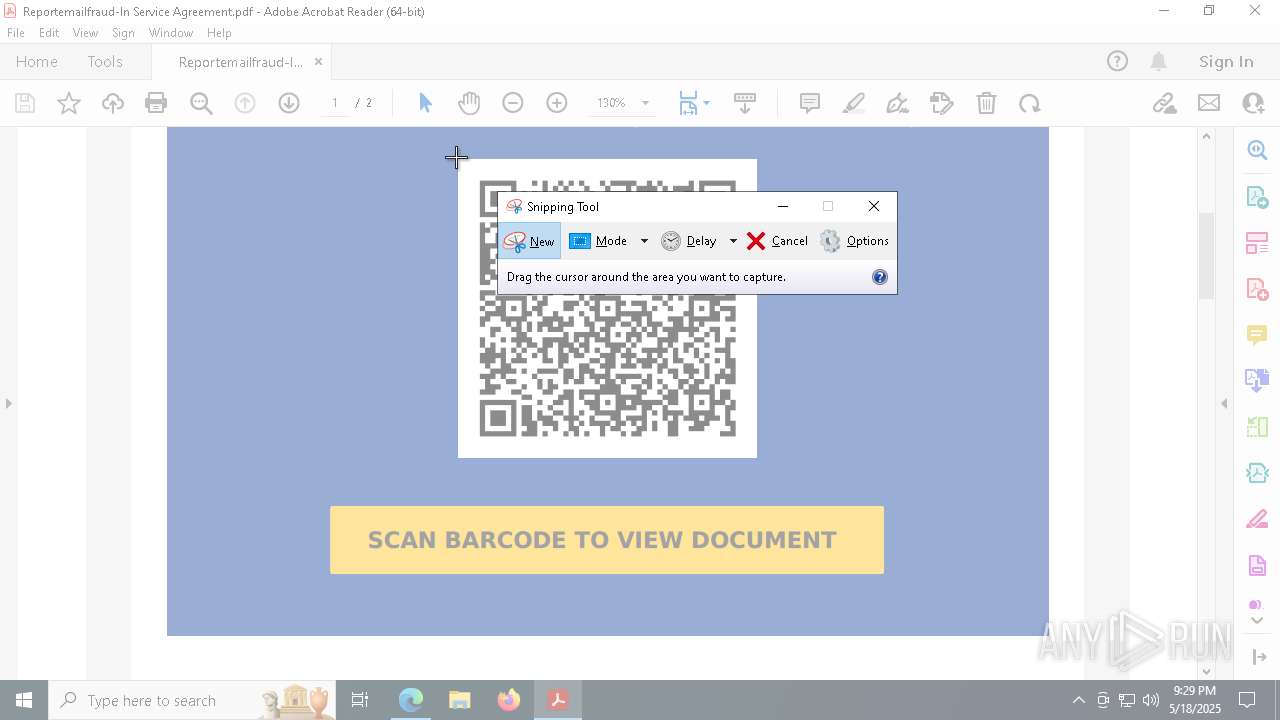Click the Windows Start button
This screenshot has height=720, width=1280.
tap(24, 700)
